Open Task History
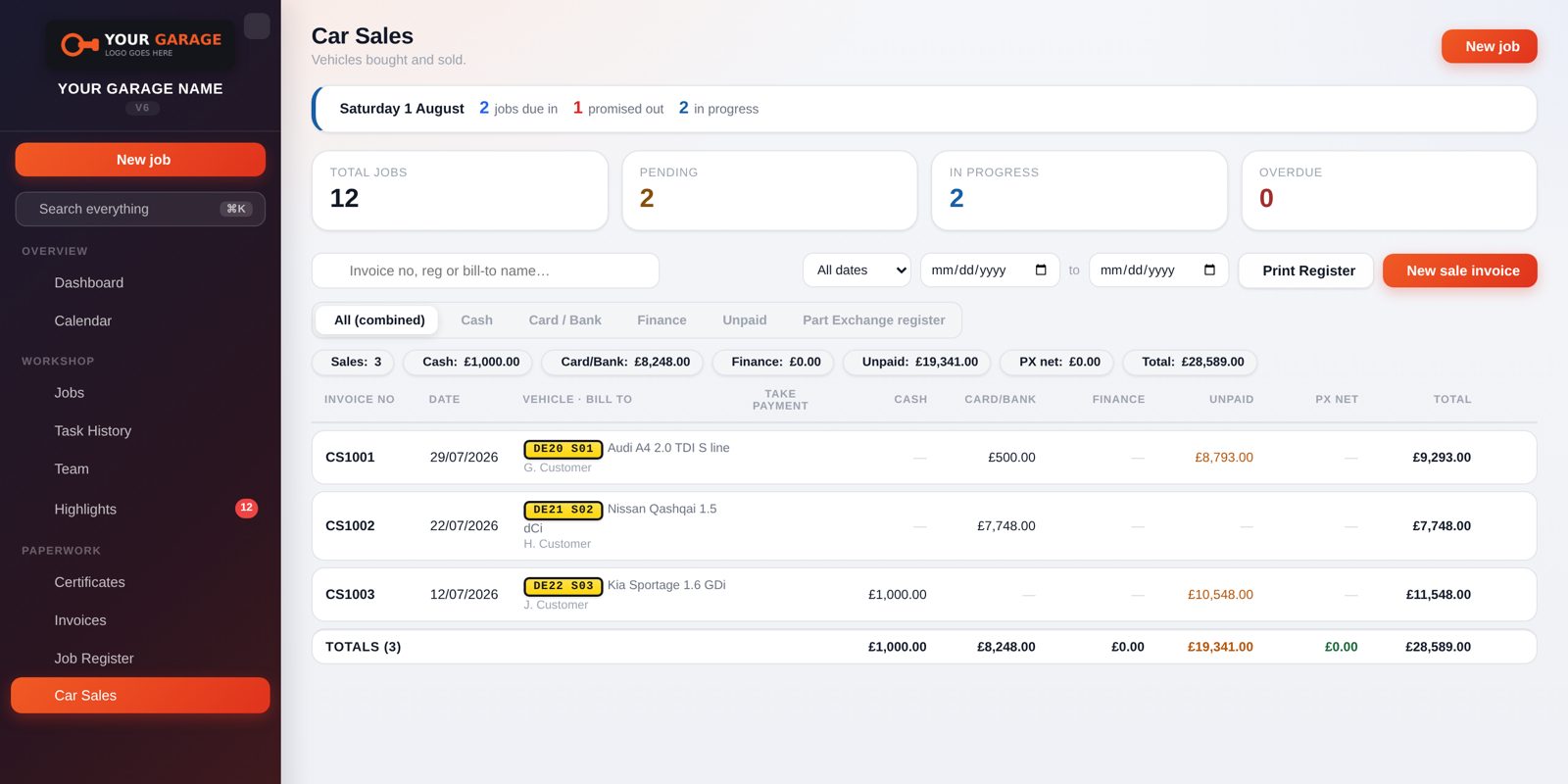1568x784 pixels. click(x=140, y=431)
